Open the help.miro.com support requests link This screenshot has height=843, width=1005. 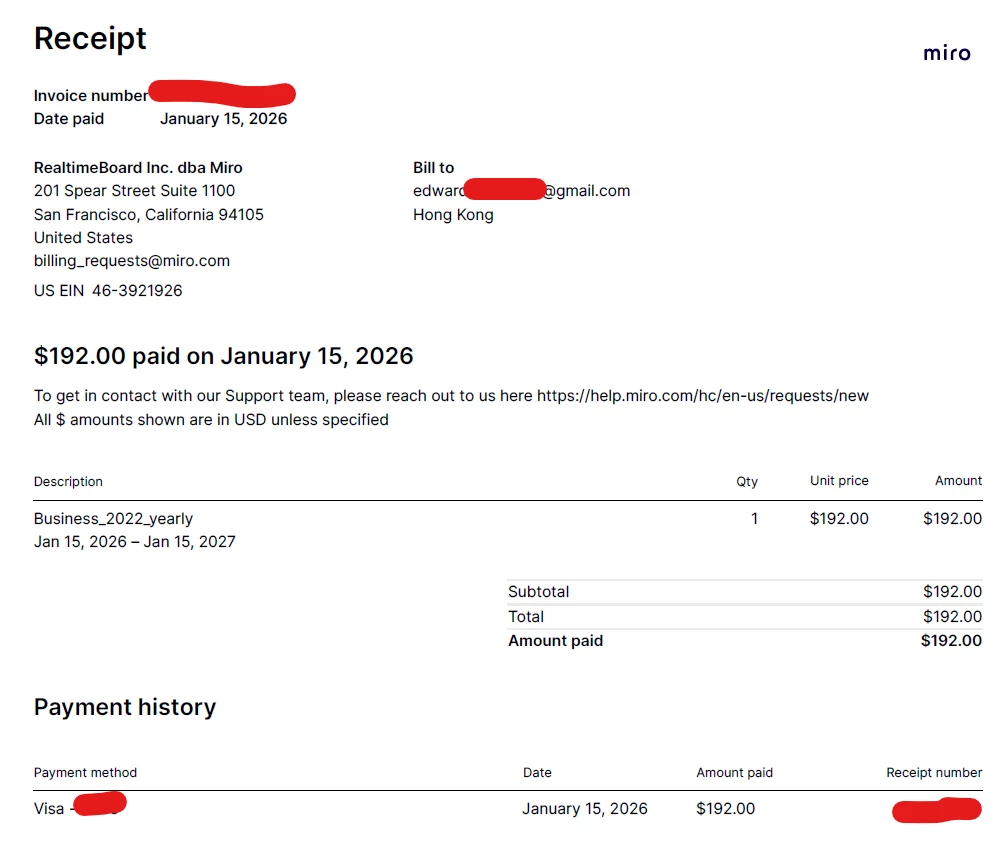[702, 396]
